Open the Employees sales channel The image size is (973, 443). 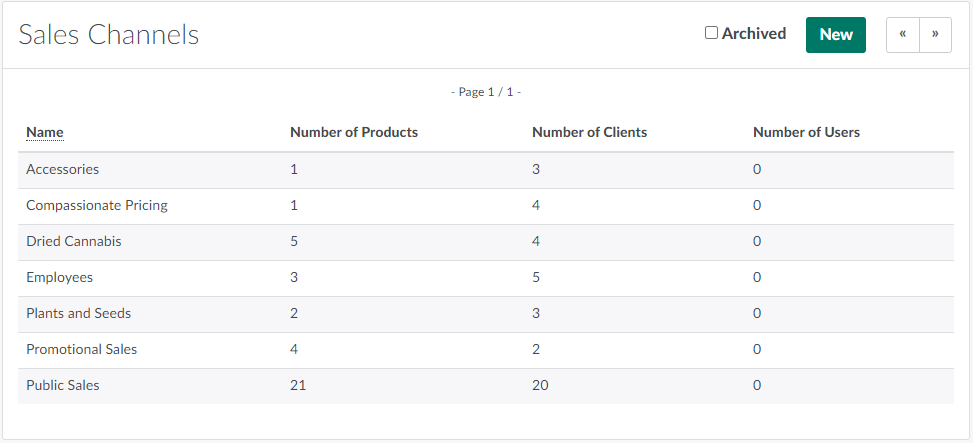click(x=59, y=278)
